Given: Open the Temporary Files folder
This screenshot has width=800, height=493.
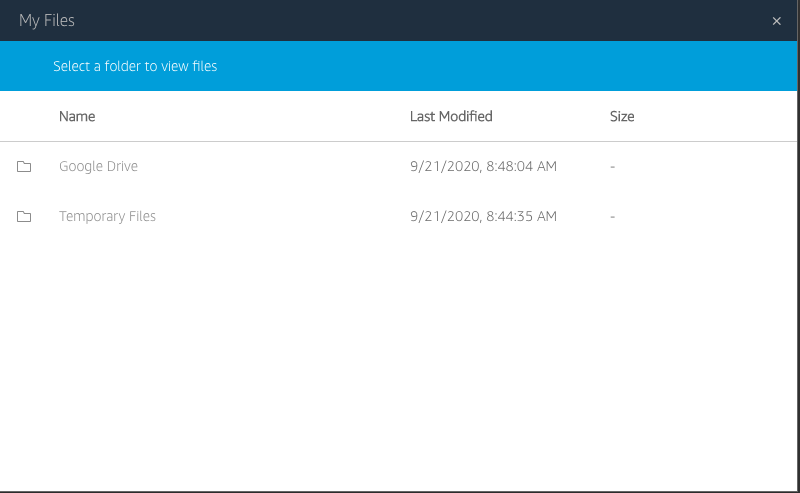Looking at the screenshot, I should click(x=107, y=216).
